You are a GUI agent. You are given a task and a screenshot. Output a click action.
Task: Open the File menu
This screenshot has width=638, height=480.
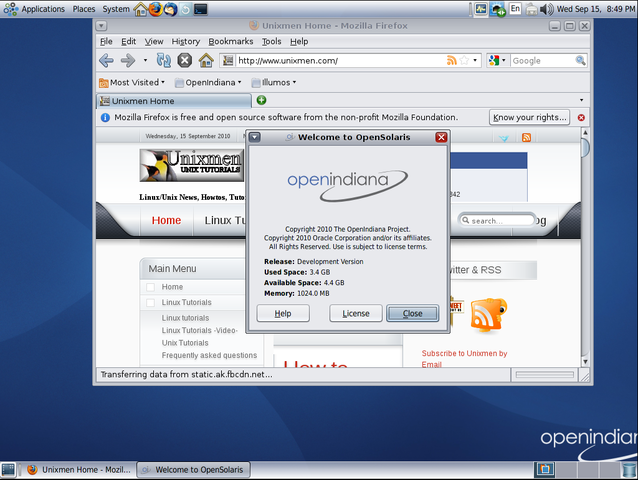tap(106, 41)
